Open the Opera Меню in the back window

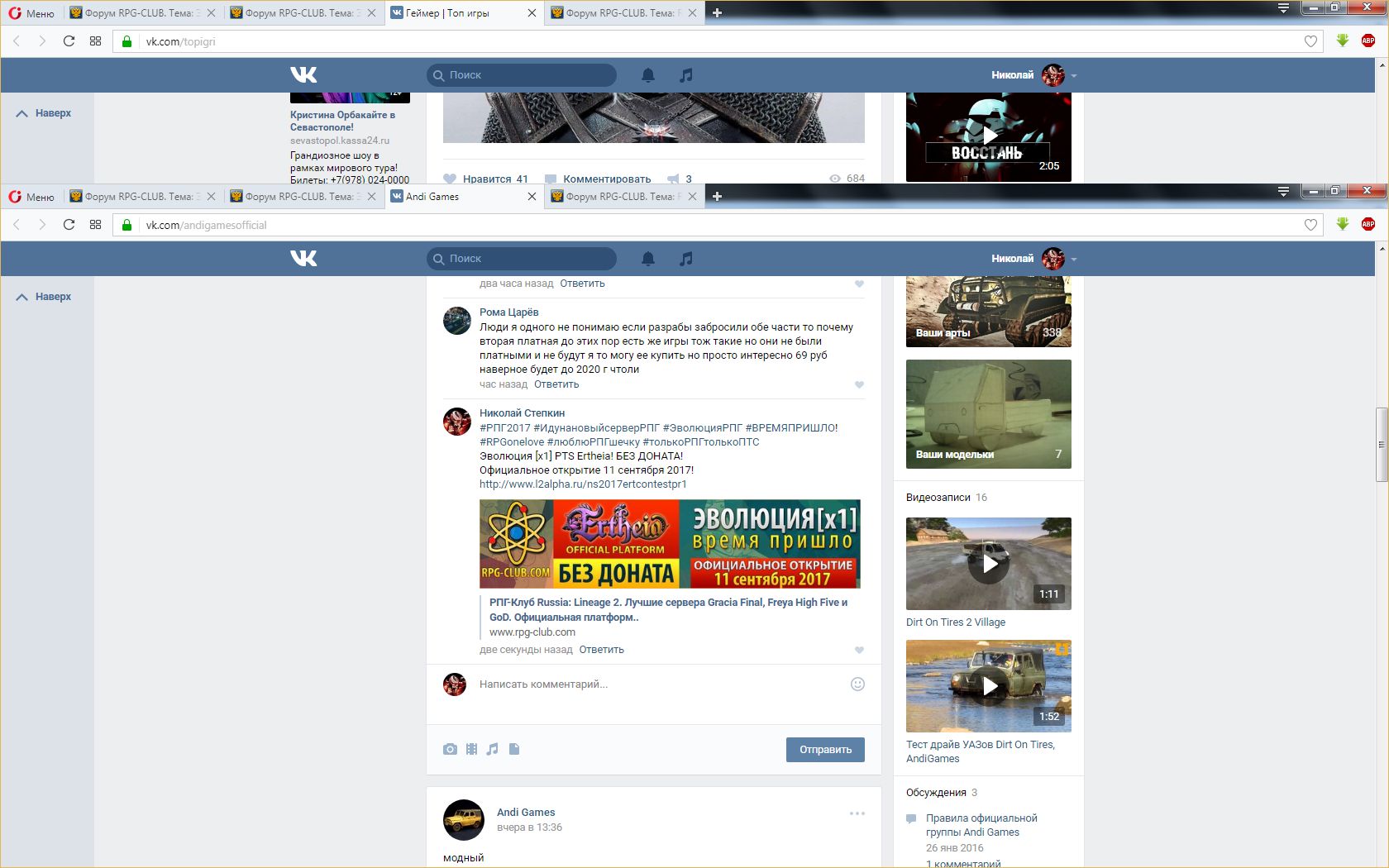pos(31,13)
